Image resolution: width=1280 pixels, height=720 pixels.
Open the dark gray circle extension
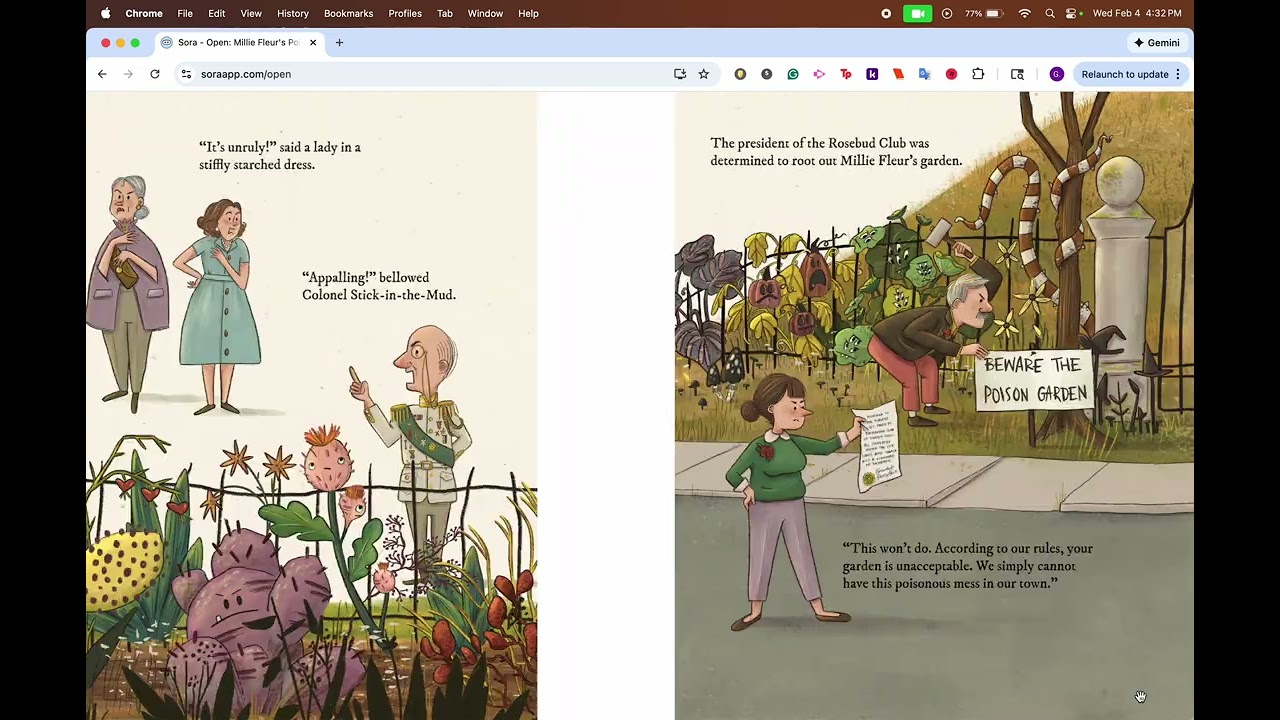click(x=767, y=74)
